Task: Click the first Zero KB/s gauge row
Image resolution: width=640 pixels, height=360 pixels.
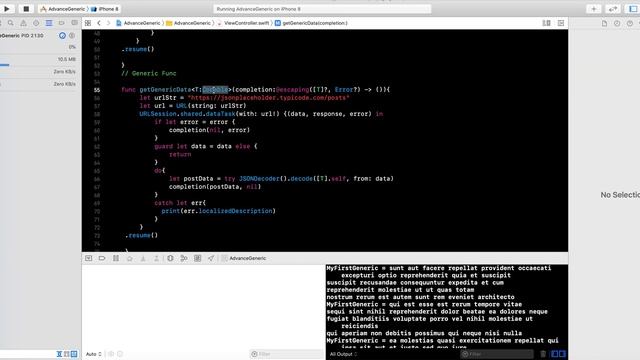Action: [40, 72]
